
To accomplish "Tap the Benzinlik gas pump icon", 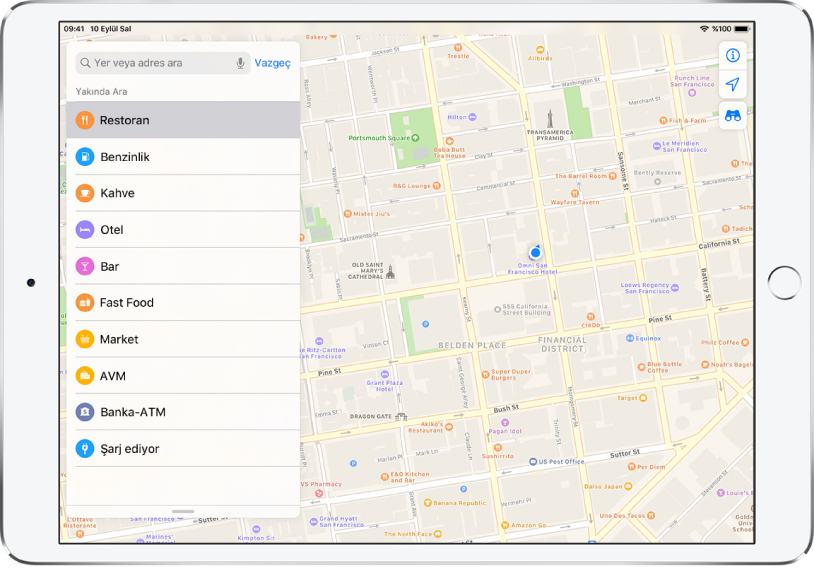I will (85, 157).
